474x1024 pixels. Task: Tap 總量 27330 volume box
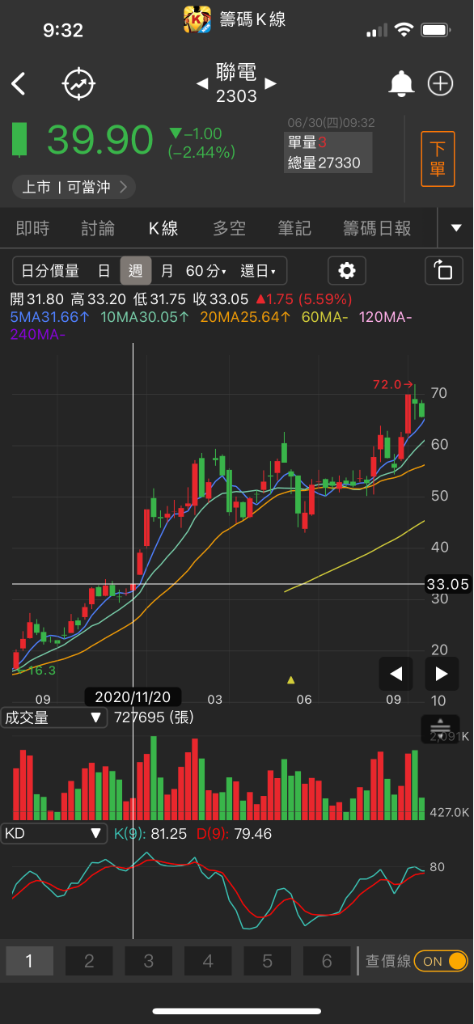pos(324,163)
